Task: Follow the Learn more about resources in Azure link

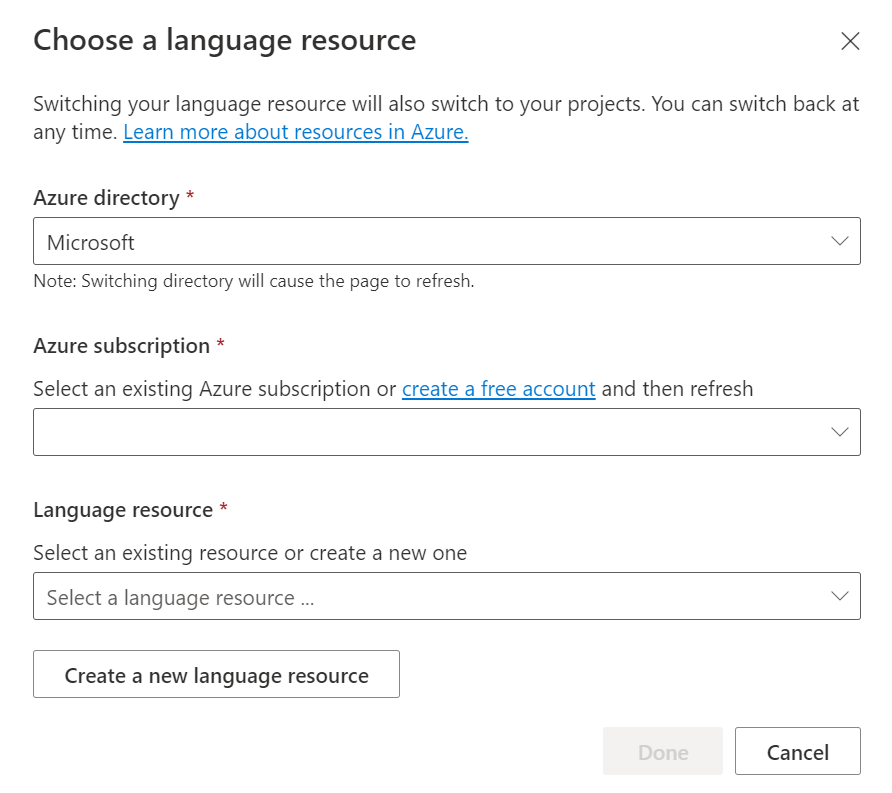Action: point(295,131)
